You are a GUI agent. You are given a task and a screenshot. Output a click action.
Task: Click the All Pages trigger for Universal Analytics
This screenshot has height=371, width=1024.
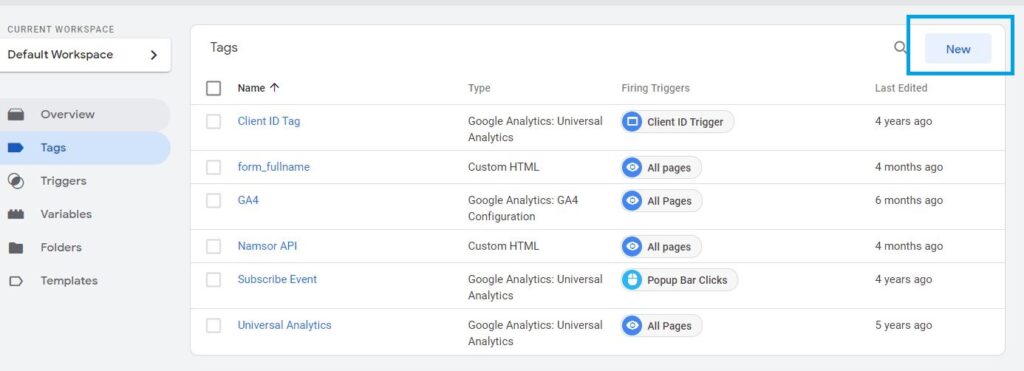point(662,325)
